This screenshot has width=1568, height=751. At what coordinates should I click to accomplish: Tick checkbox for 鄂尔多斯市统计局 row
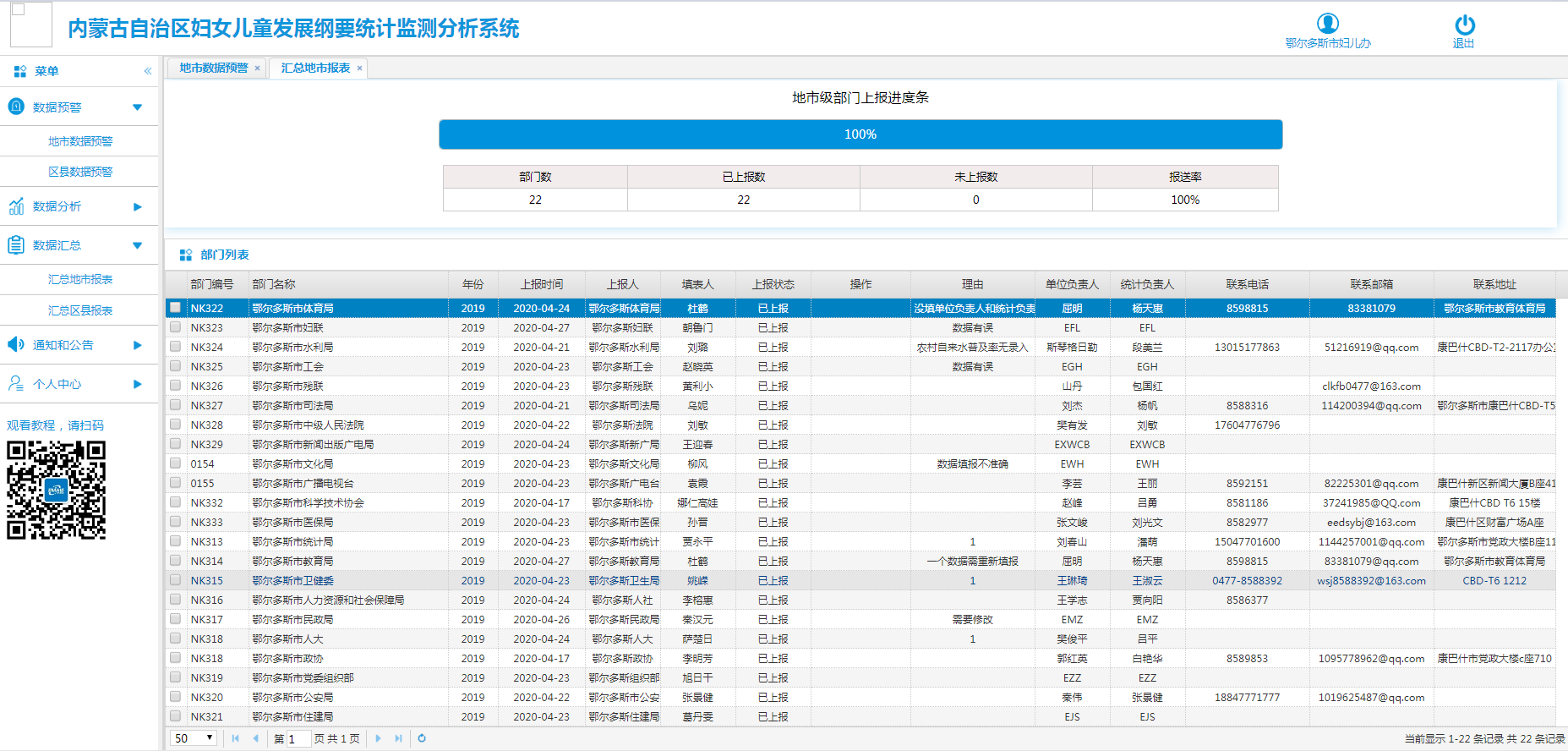tap(175, 541)
